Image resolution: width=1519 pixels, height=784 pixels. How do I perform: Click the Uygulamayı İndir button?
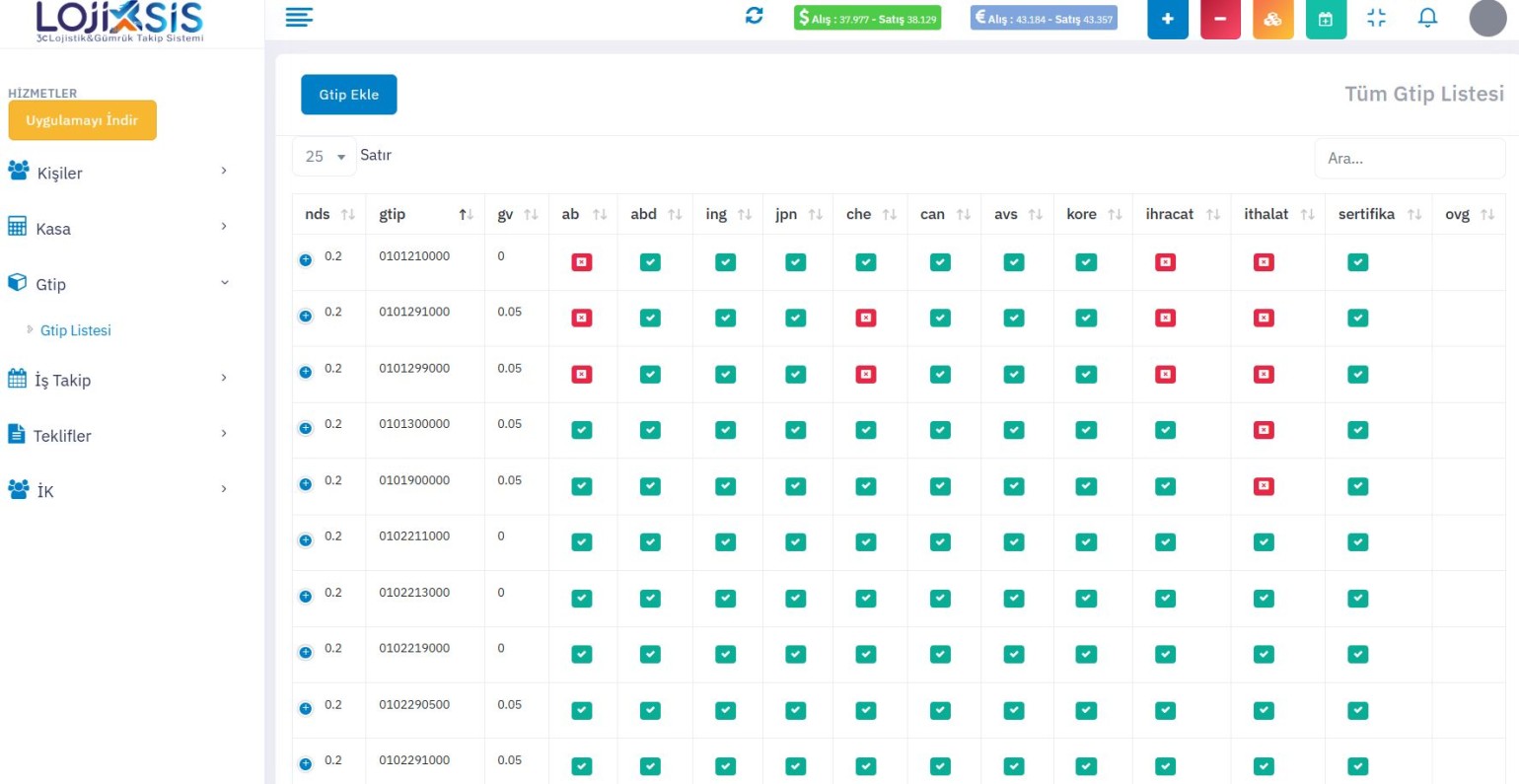point(83,120)
